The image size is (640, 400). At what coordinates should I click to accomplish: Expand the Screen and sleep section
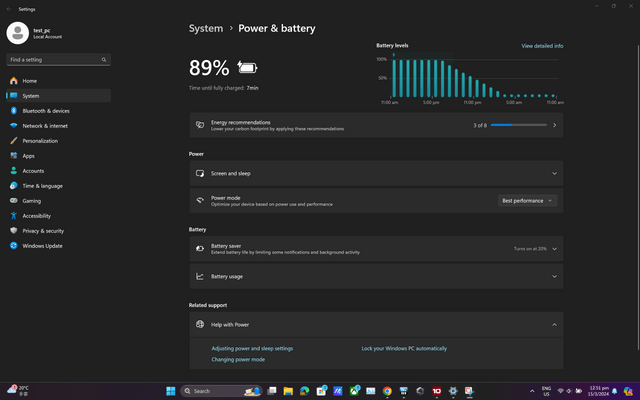pos(554,173)
